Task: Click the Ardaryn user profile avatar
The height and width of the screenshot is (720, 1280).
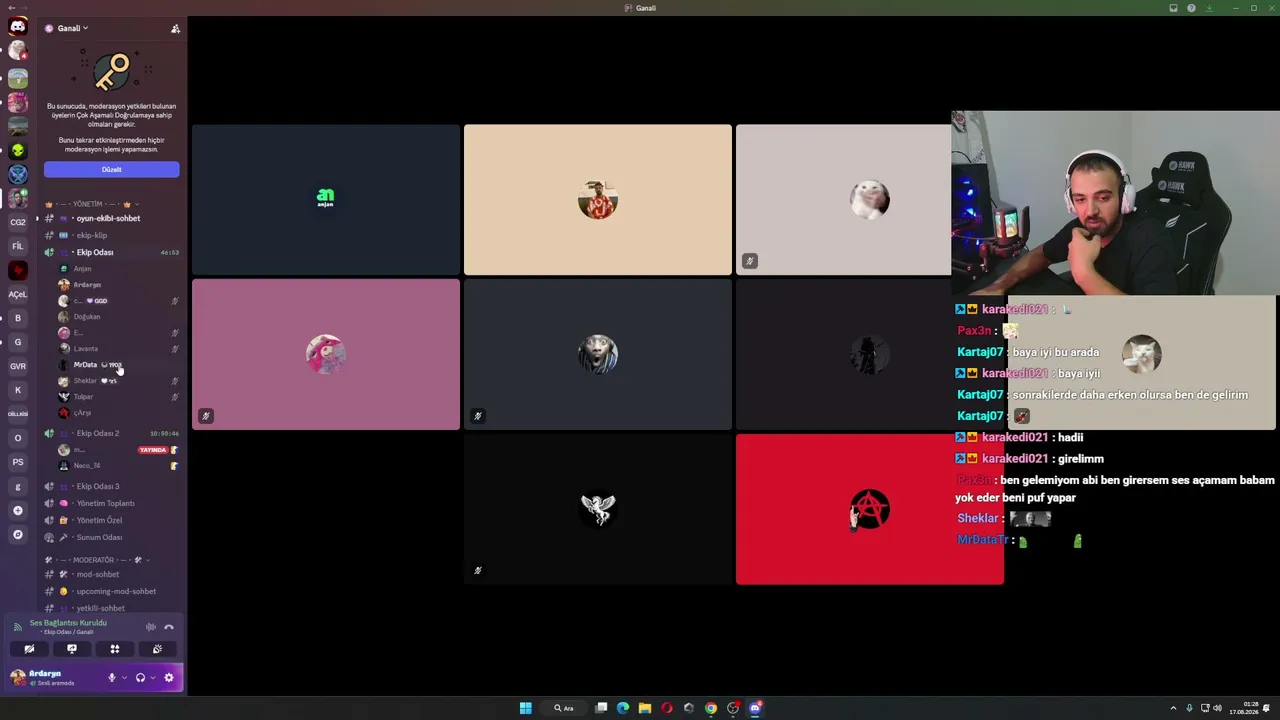Action: click(x=17, y=678)
